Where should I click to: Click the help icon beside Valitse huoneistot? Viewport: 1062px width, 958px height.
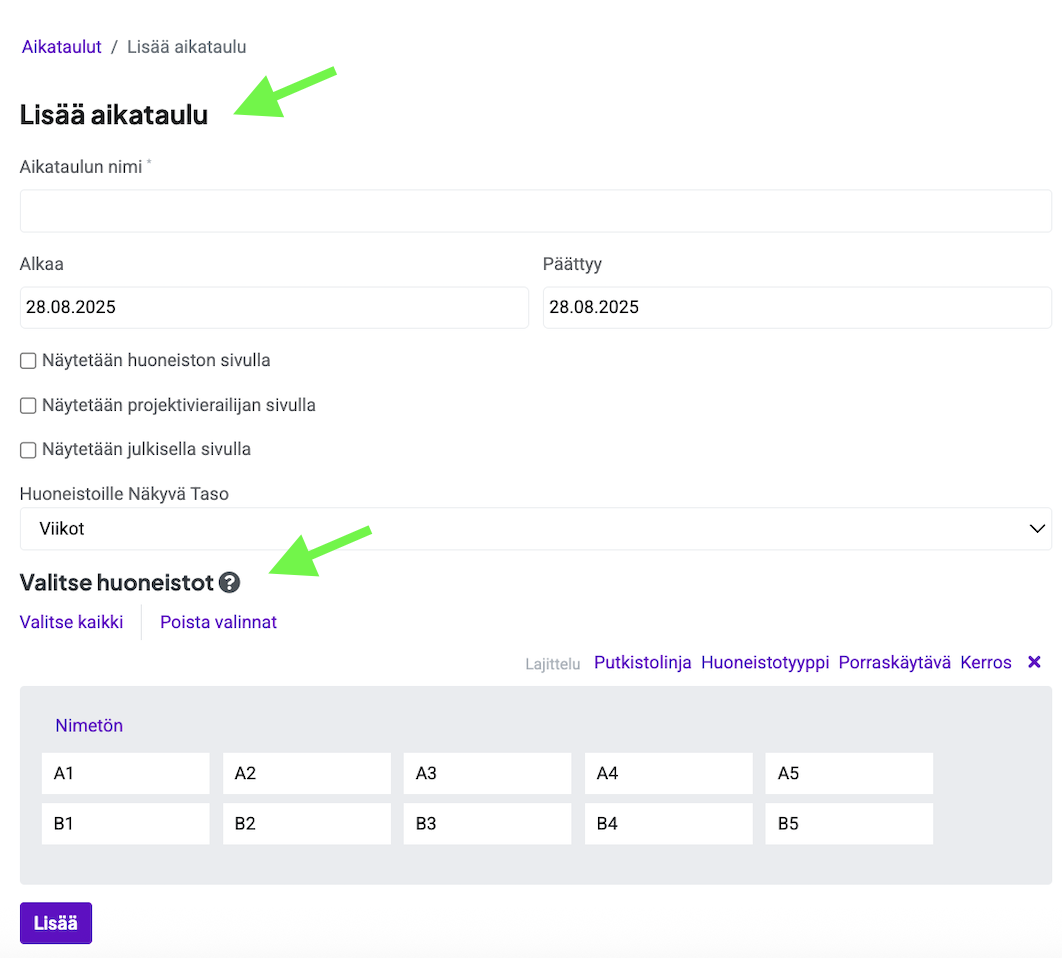point(230,582)
